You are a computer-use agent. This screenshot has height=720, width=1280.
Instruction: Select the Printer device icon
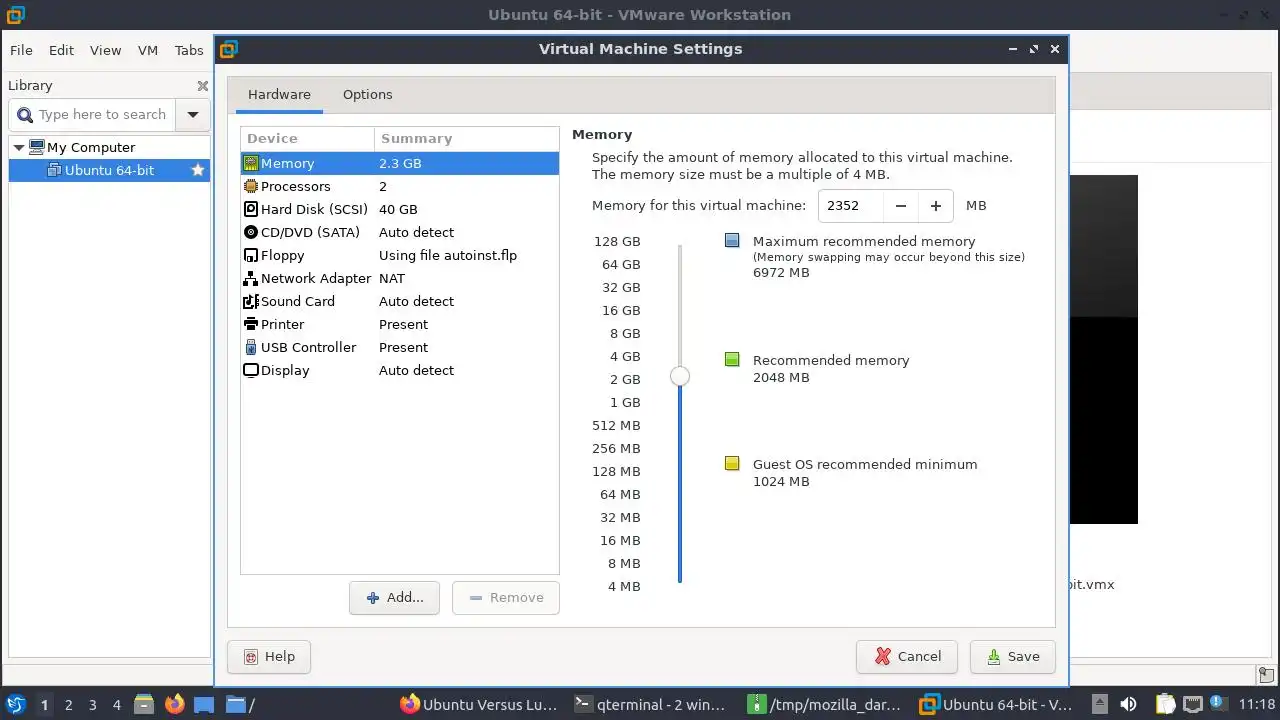251,324
